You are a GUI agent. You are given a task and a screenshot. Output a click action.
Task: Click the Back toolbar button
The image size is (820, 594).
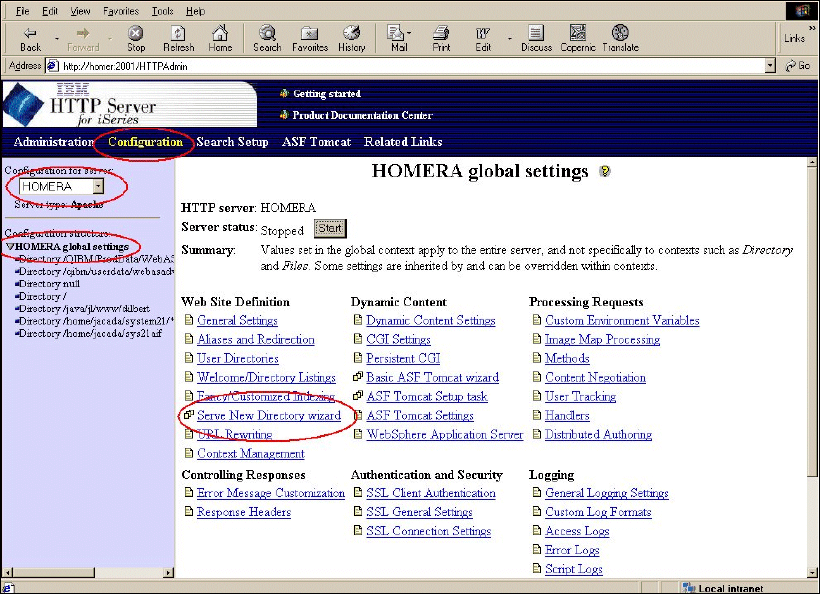click(30, 39)
